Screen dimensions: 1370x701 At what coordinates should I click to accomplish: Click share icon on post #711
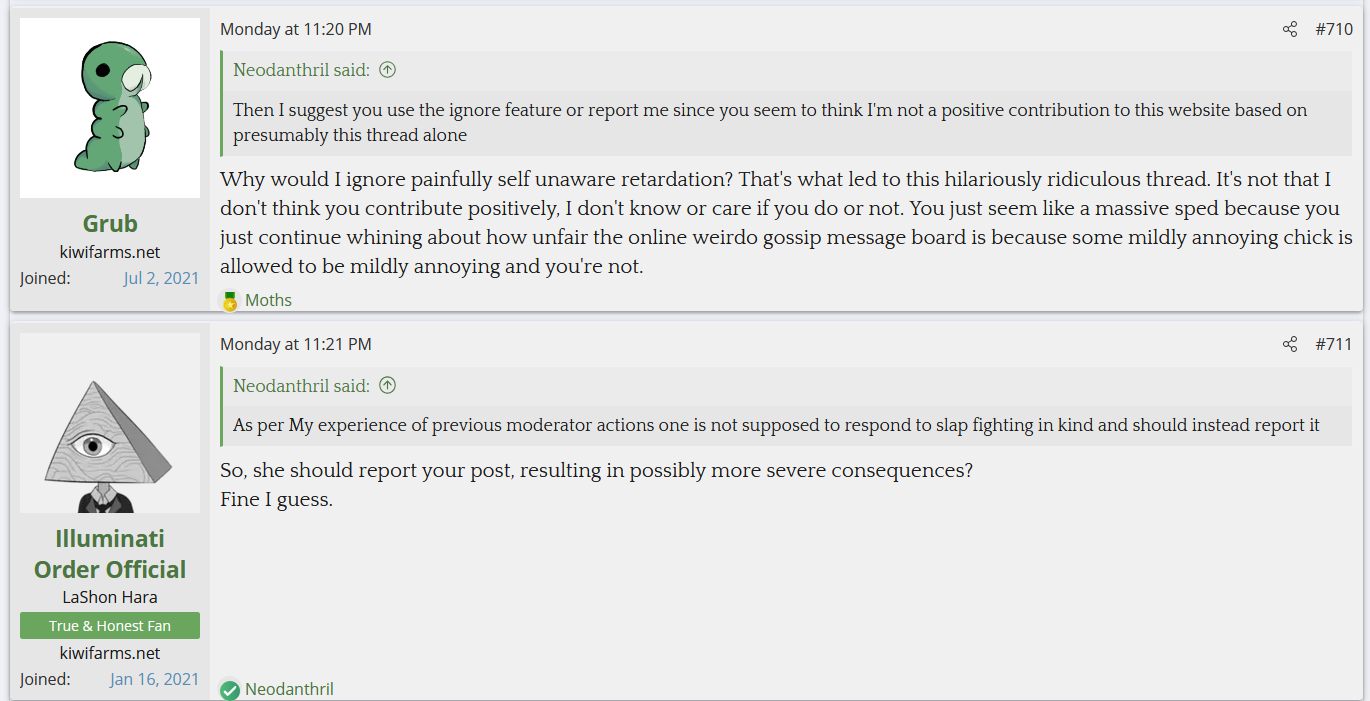coord(1290,344)
